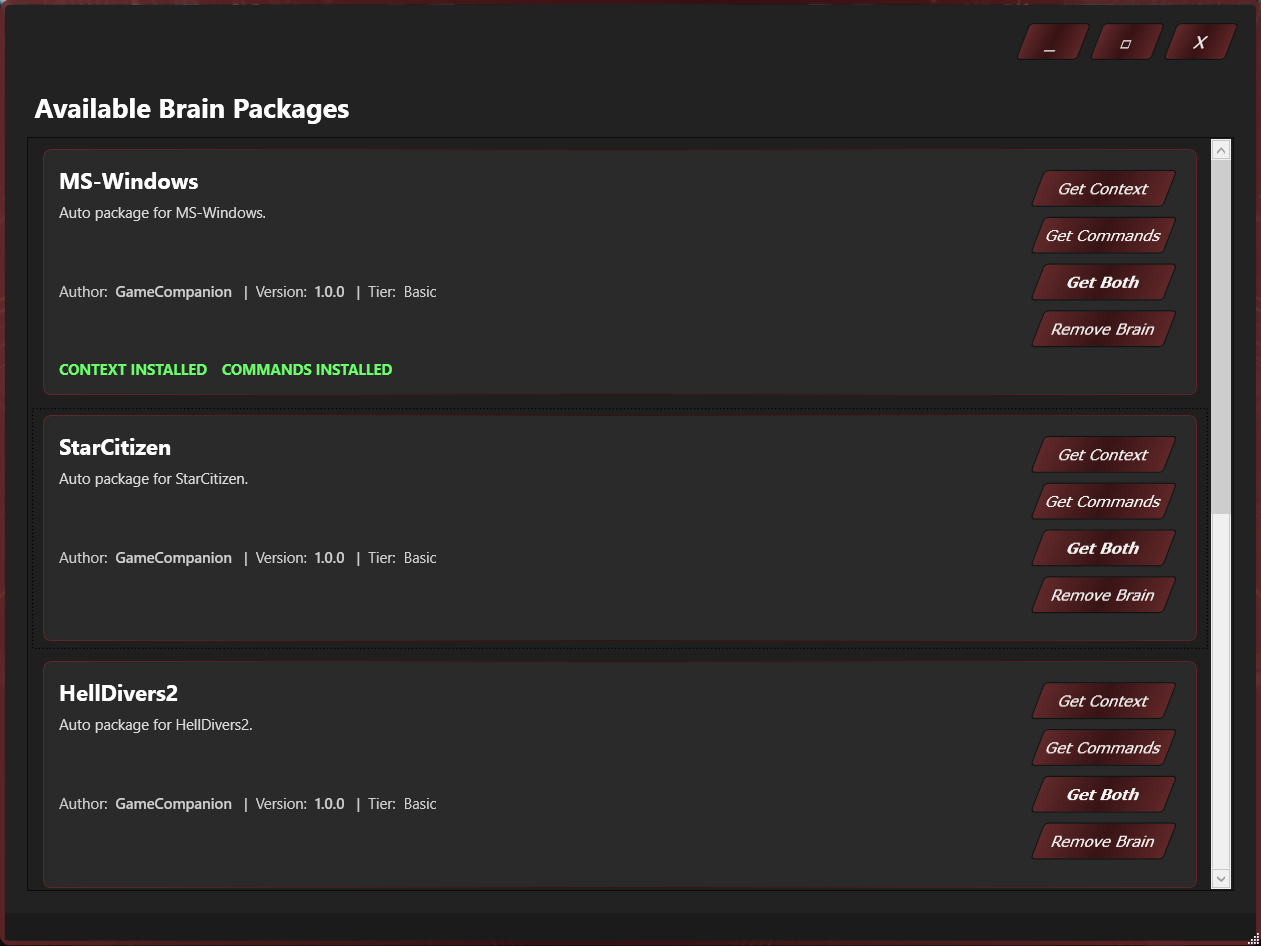This screenshot has width=1261, height=946.
Task: Click Get Both for StarCitizen
Action: click(1103, 548)
